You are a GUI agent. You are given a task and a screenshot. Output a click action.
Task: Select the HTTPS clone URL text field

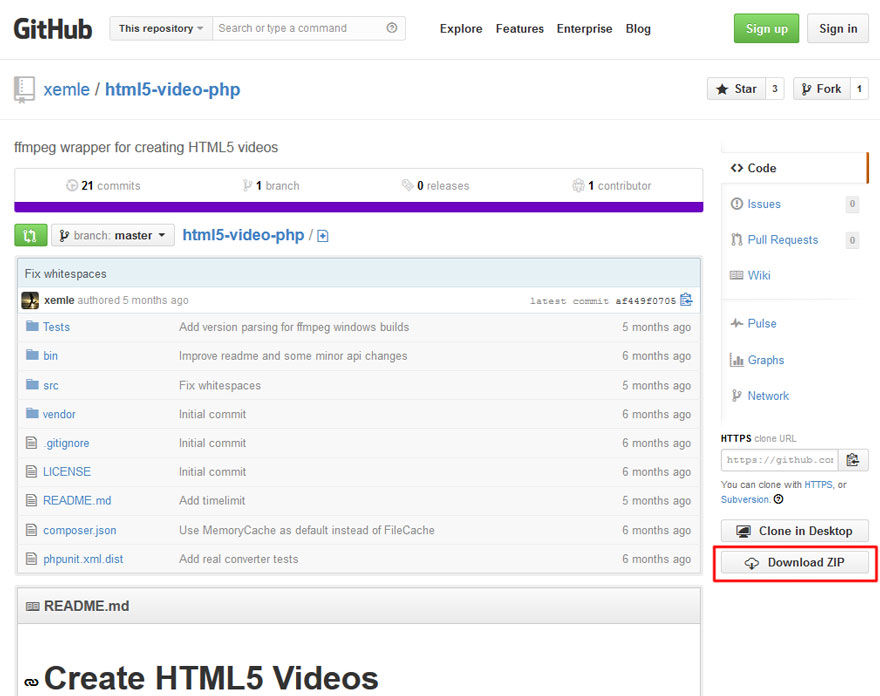tap(780, 460)
